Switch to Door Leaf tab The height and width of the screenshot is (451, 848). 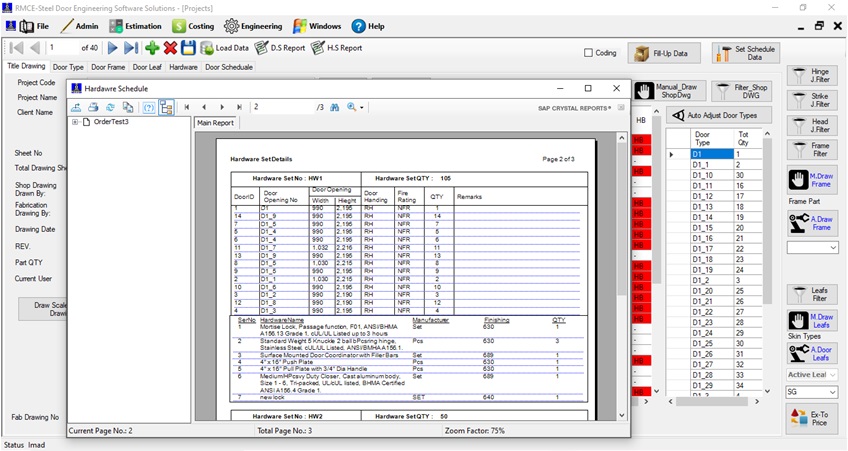(147, 67)
